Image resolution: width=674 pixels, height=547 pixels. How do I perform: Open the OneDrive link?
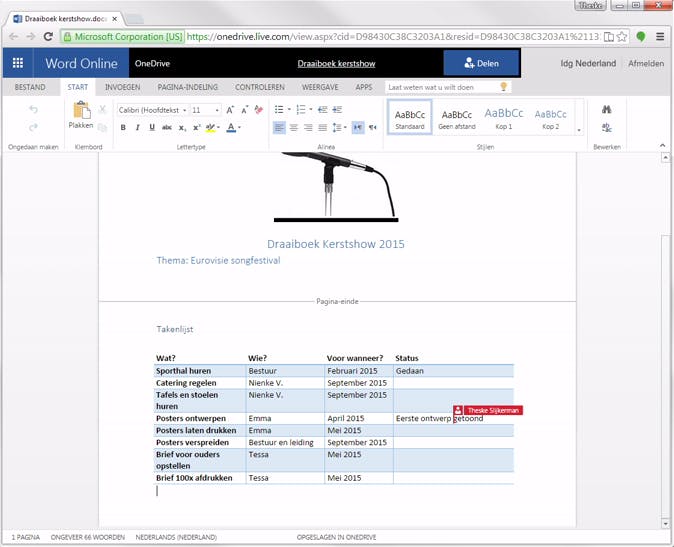click(152, 64)
